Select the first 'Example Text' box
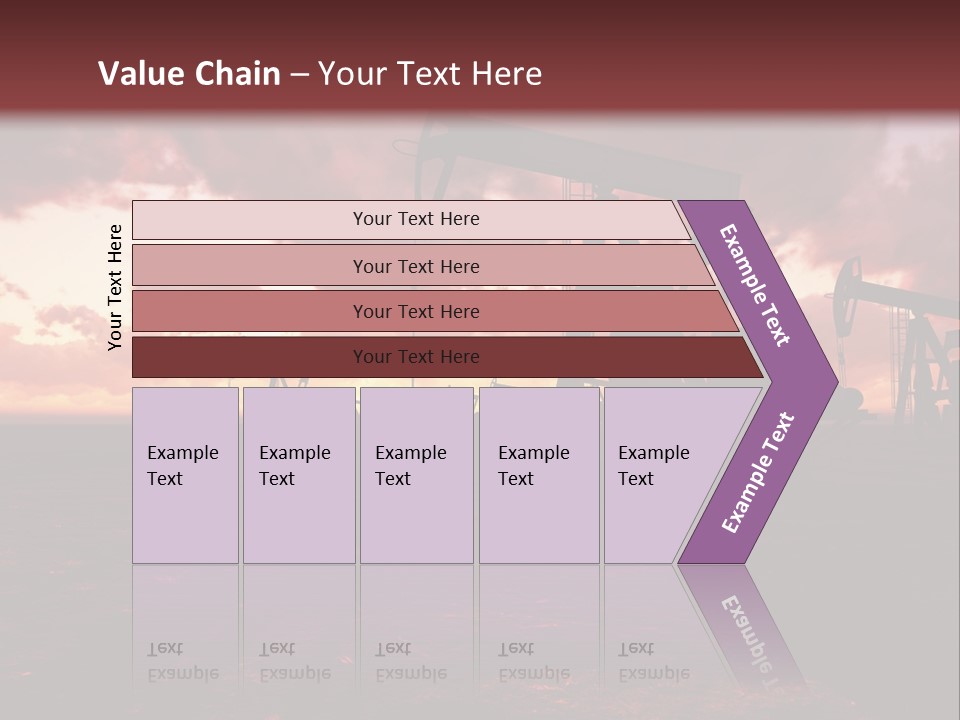The image size is (960, 720). 185,475
